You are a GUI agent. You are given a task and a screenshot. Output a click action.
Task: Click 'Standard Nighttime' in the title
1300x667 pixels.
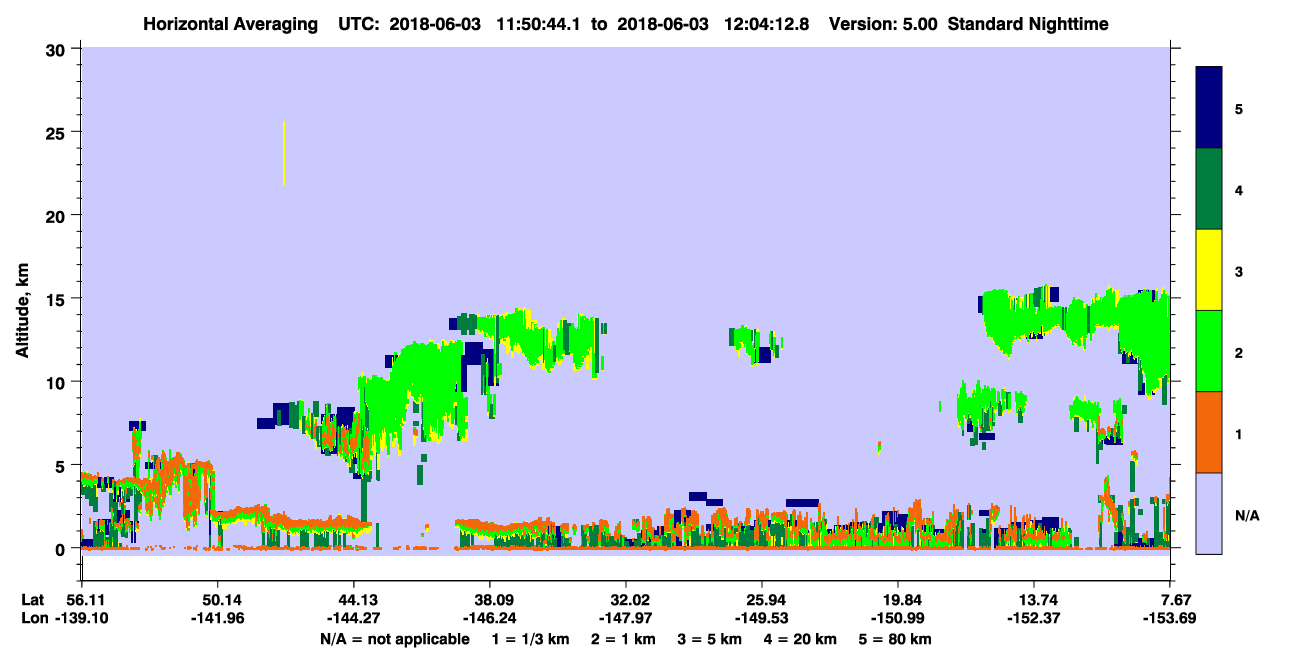tap(1027, 24)
